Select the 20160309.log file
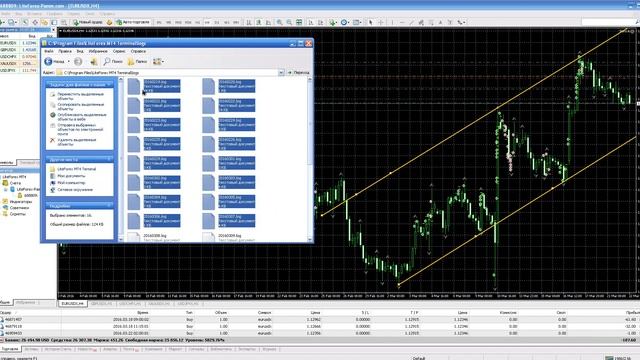 (x=230, y=236)
